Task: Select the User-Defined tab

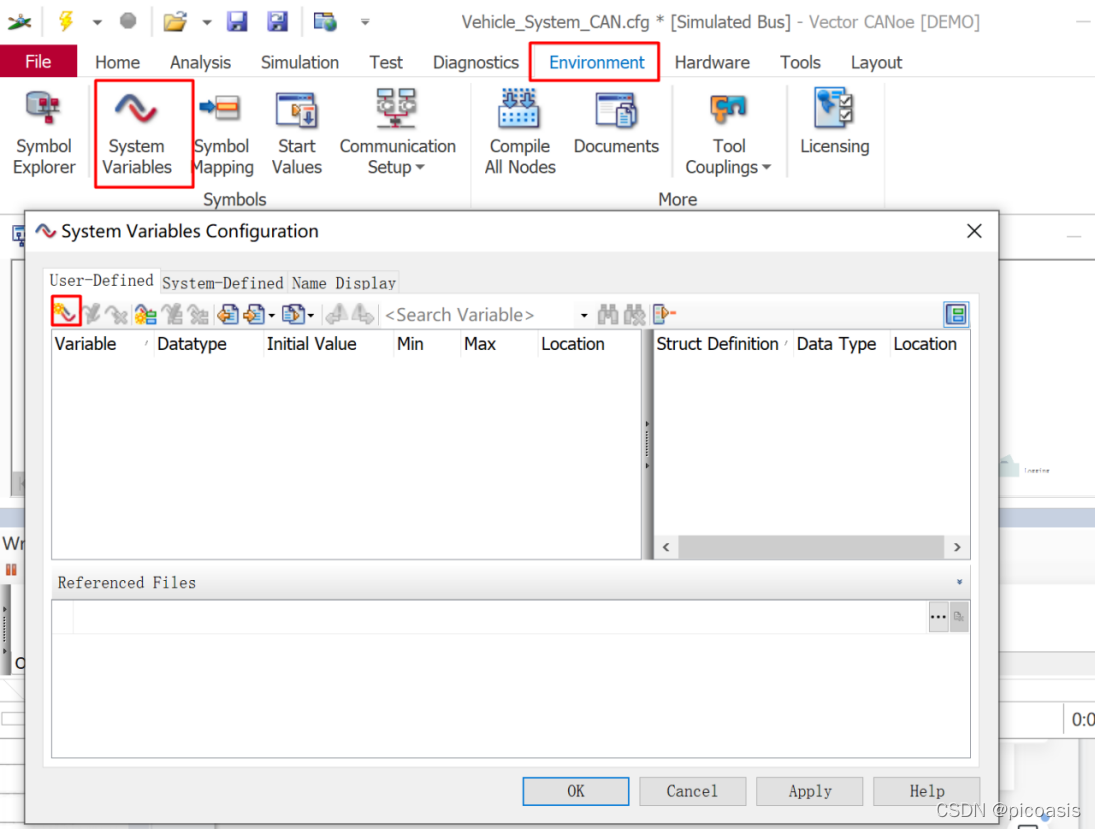Action: (101, 280)
